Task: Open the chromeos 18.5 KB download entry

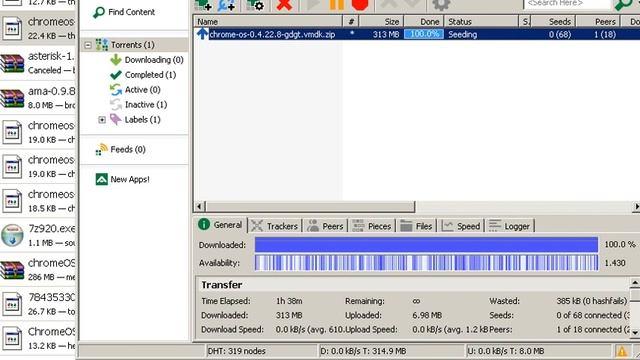Action: [38, 201]
